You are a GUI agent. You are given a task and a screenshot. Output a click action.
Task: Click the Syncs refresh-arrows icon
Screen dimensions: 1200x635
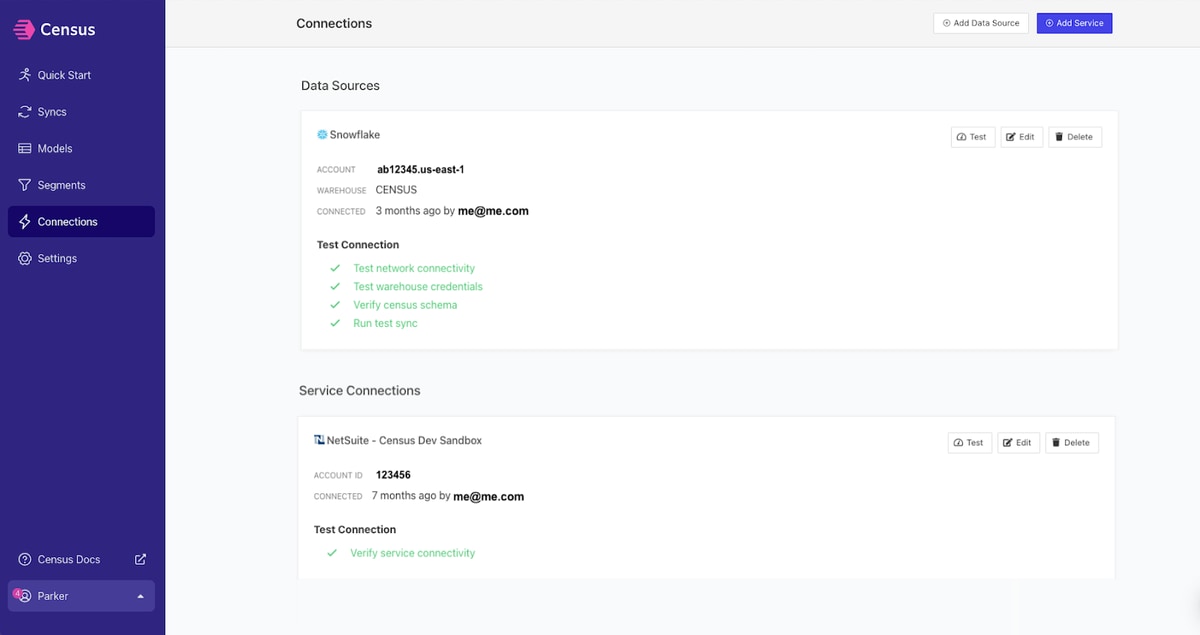(25, 112)
